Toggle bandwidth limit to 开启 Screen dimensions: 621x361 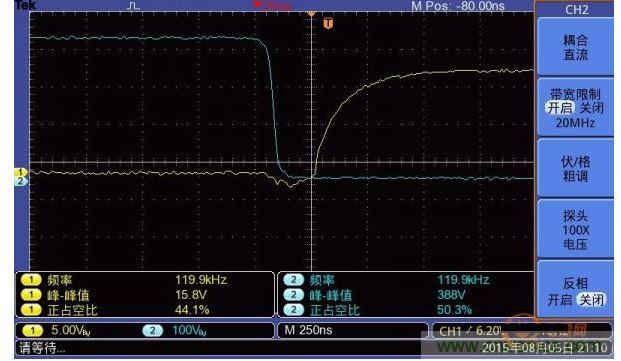tap(560, 108)
